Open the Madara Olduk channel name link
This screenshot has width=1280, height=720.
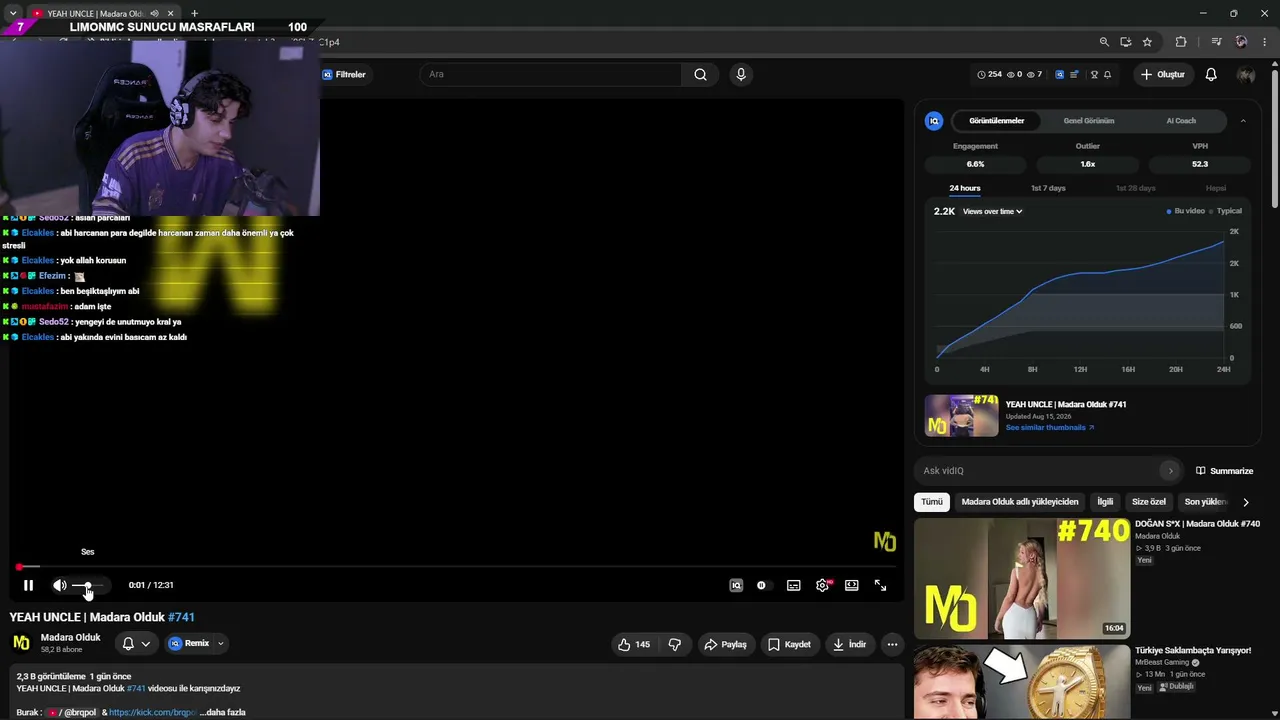pyautogui.click(x=70, y=637)
